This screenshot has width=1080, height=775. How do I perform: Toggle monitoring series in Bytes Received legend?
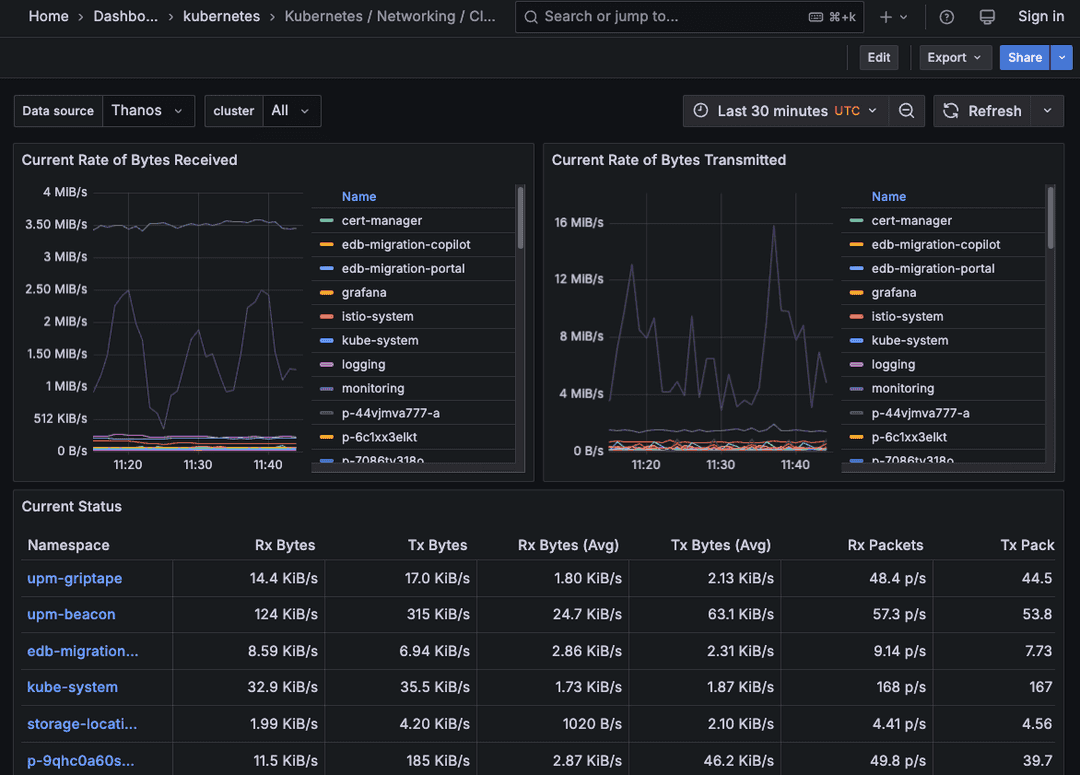click(x=373, y=389)
